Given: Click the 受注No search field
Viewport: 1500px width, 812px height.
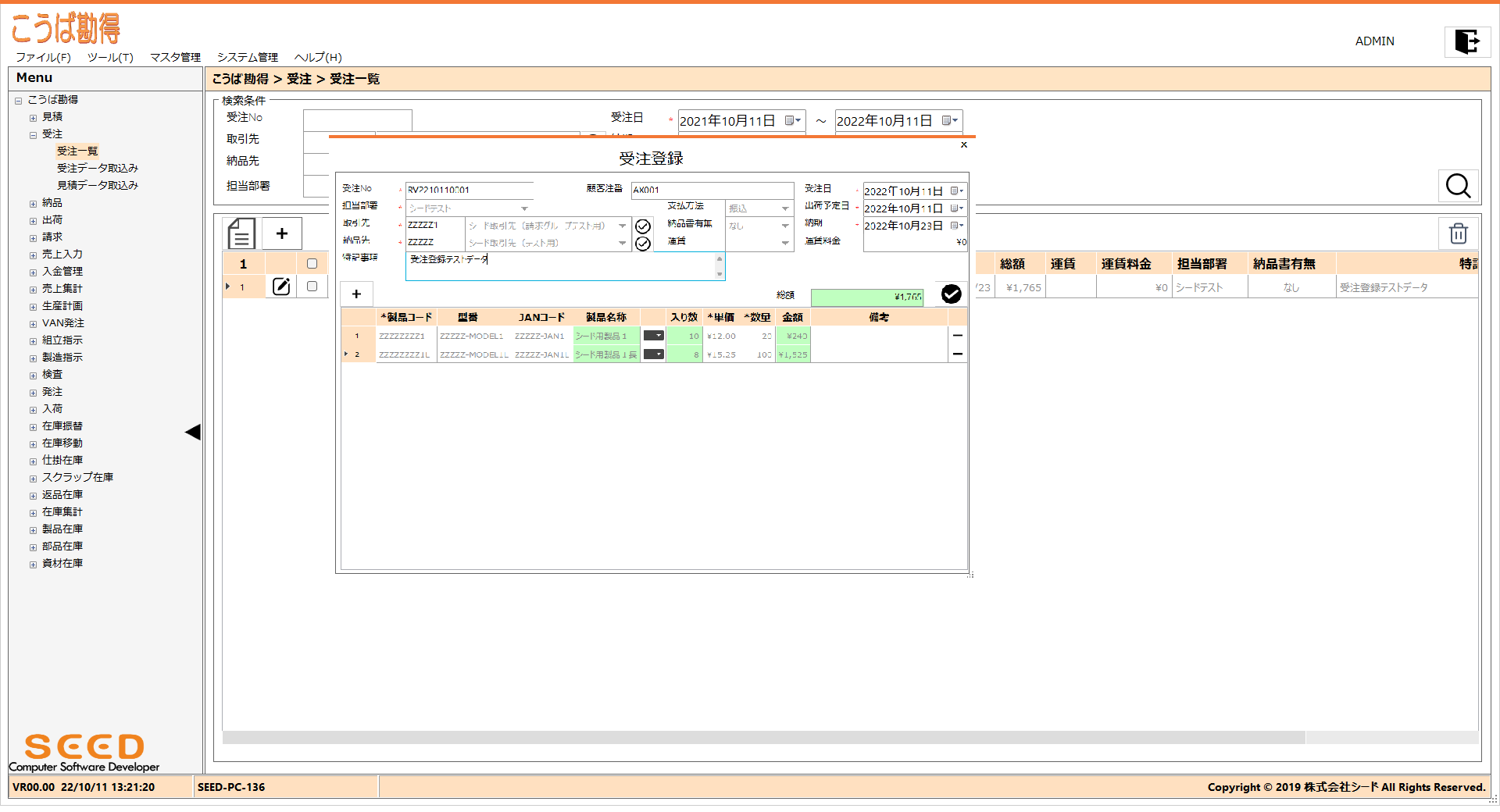Looking at the screenshot, I should (x=357, y=119).
